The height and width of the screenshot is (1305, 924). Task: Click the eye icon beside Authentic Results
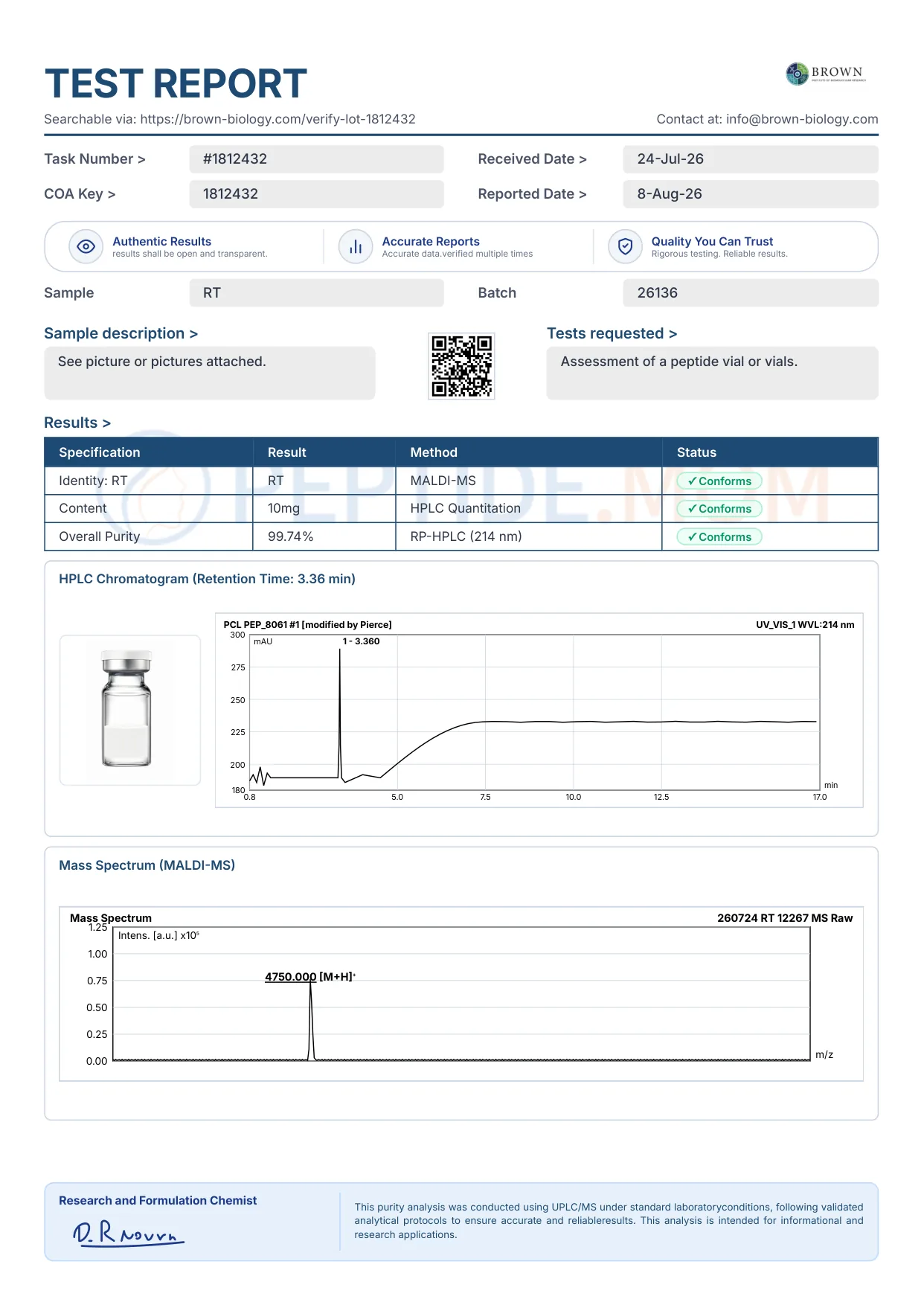click(86, 246)
